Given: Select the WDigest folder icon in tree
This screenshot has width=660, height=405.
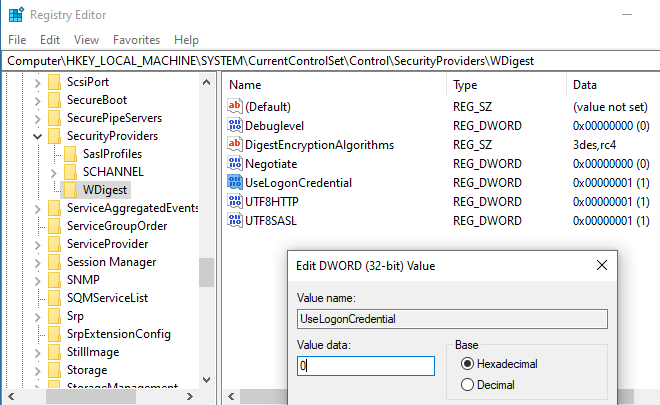Looking at the screenshot, I should point(70,190).
